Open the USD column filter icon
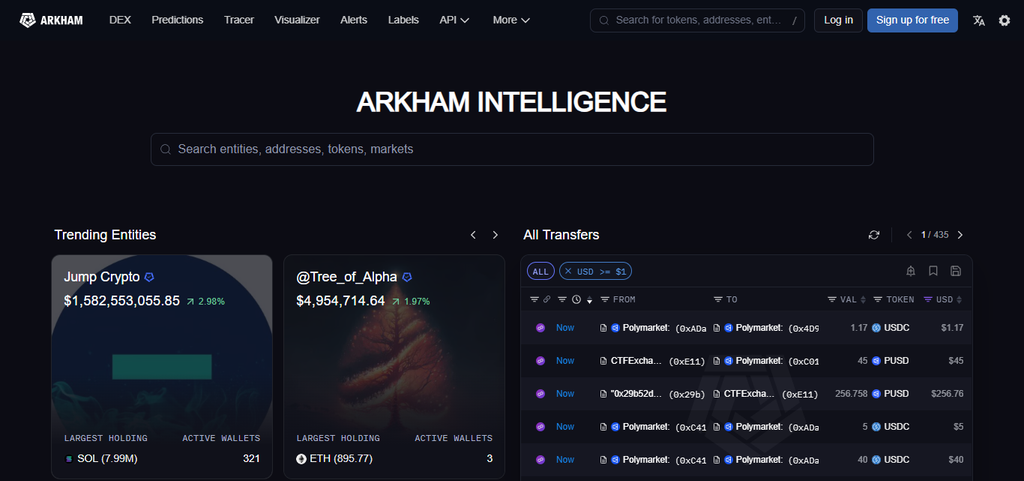Image resolution: width=1024 pixels, height=481 pixels. pos(928,300)
